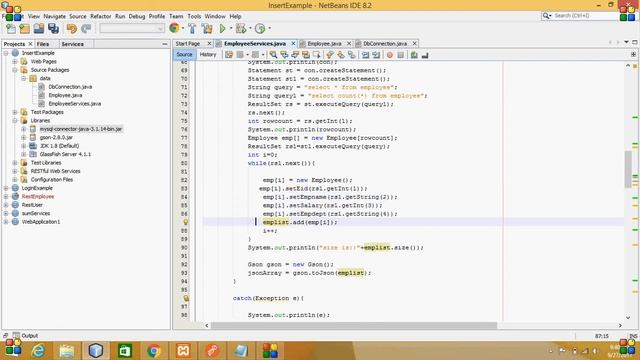
Task: Open browser selection dropdown beside Chrome icon
Action: 182,29
